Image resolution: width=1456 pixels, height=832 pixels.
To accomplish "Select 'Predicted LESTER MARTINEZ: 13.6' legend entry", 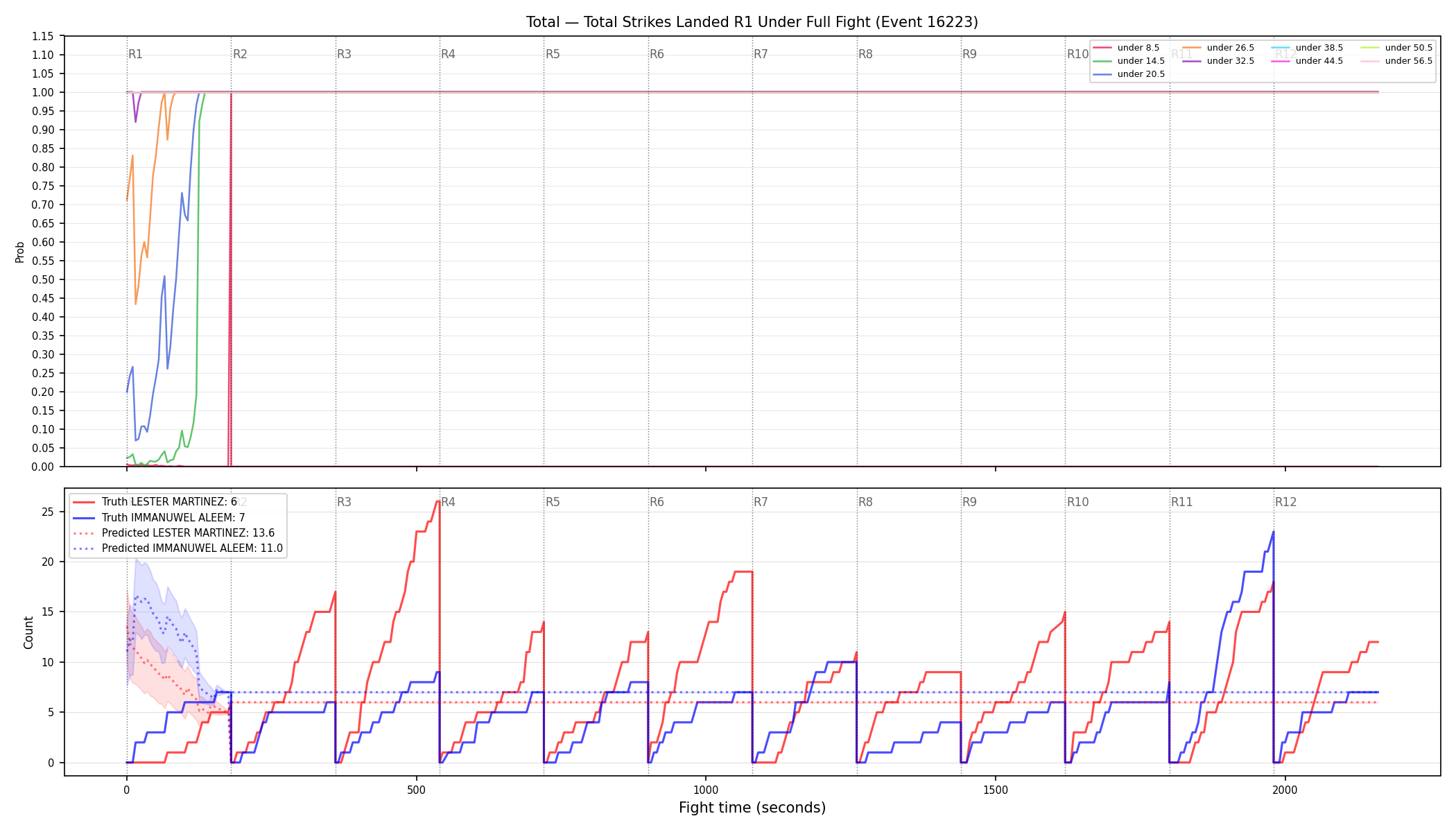I will click(173, 533).
